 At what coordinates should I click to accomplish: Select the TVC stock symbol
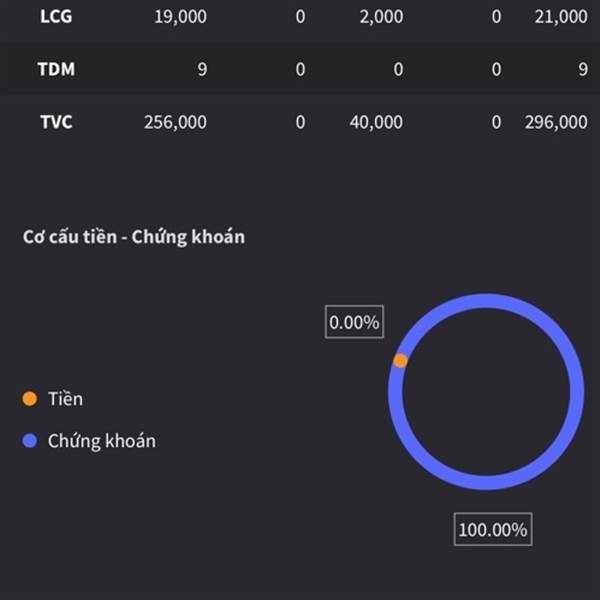click(x=56, y=122)
